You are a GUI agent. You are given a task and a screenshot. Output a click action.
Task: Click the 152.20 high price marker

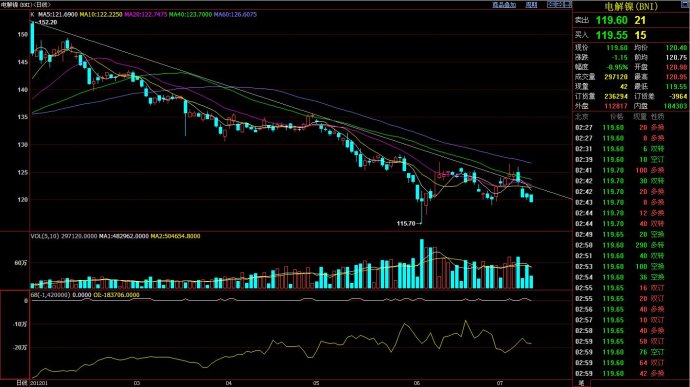point(48,22)
